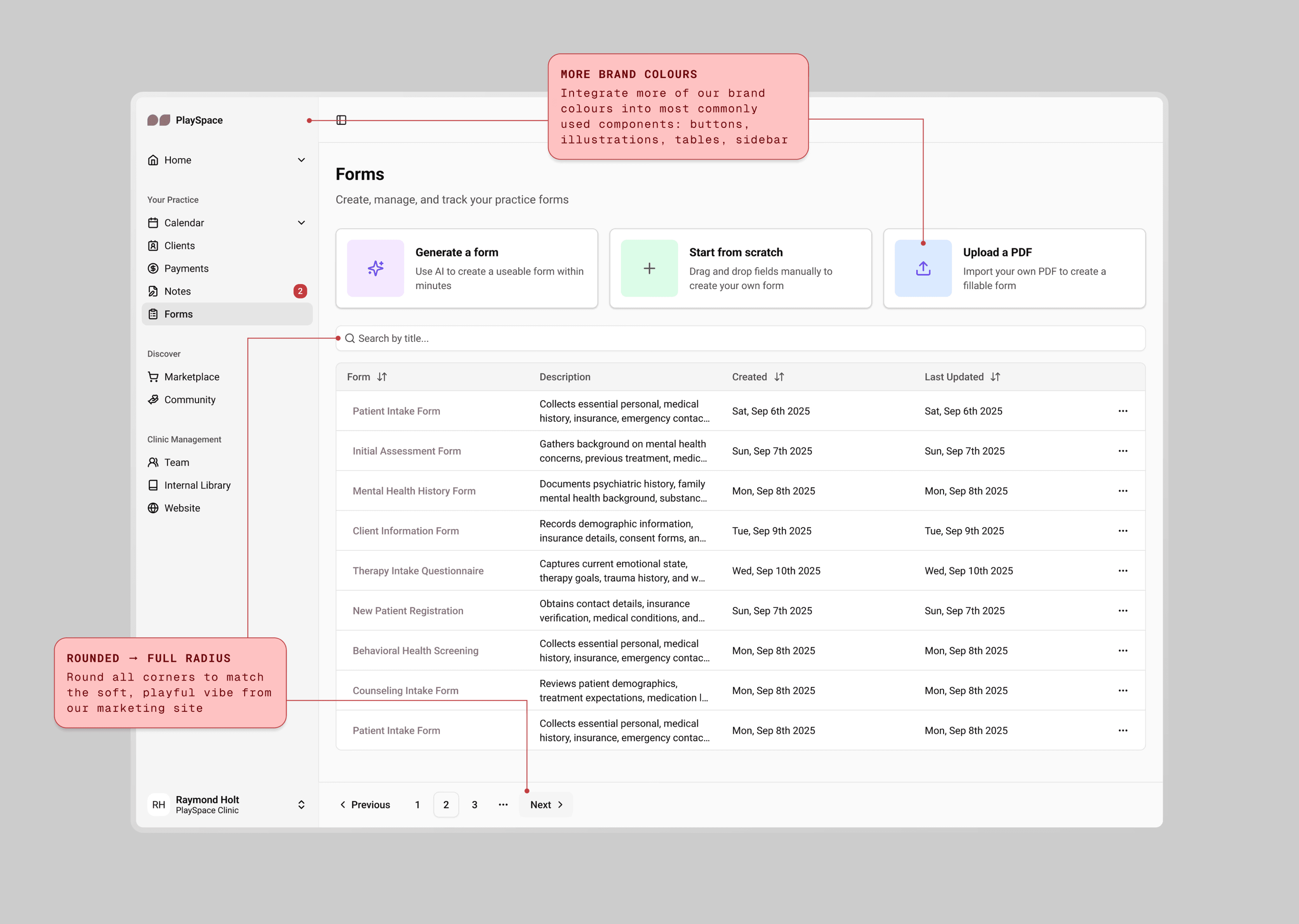Viewport: 1299px width, 924px height.
Task: Toggle the sidebar collapse icon
Action: point(341,120)
